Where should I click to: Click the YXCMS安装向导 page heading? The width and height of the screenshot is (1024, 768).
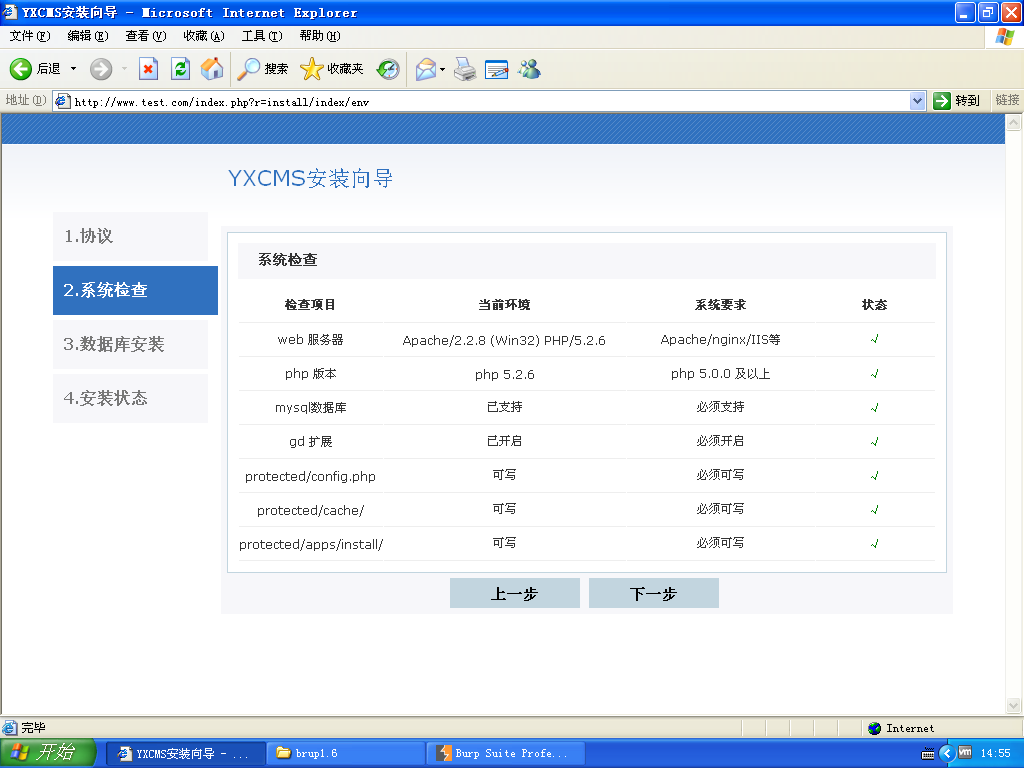tap(310, 178)
